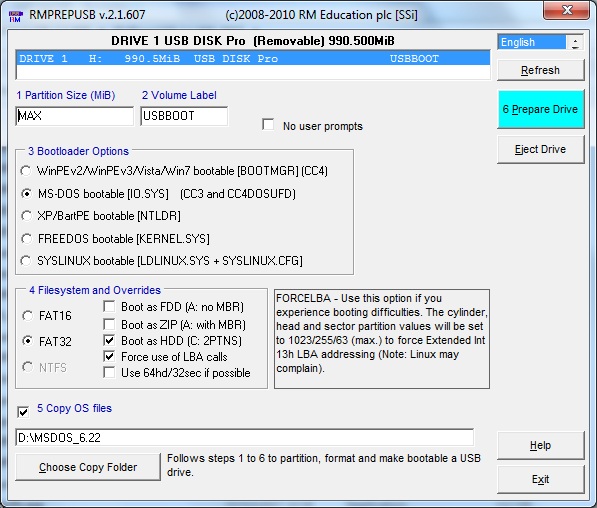Select WinPEv2/Vista/Win7 BOOTMGR bootloader option
597x508 pixels.
pos(26,171)
